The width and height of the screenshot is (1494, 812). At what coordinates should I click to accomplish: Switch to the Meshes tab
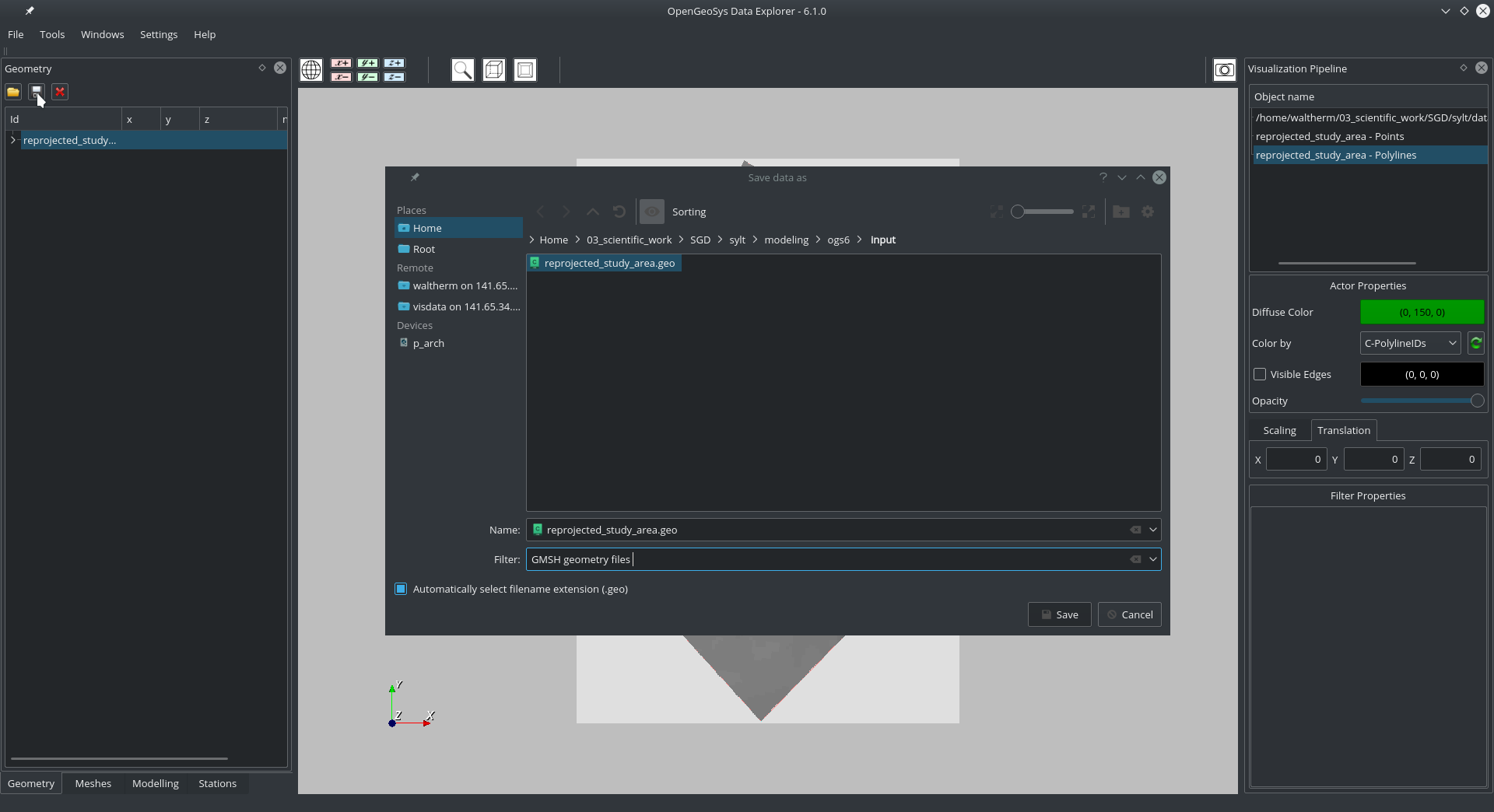pos(93,783)
